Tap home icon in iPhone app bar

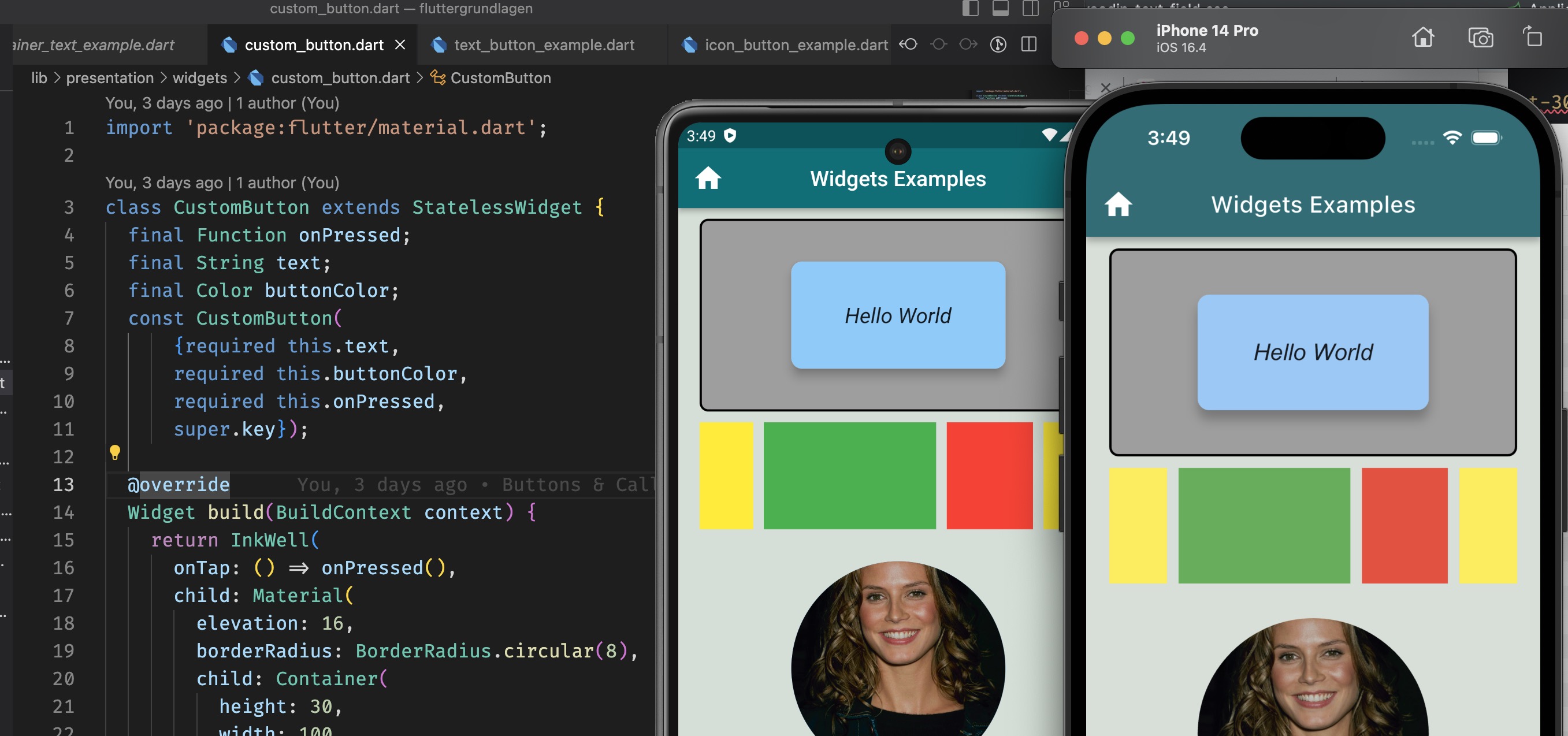tap(1118, 204)
